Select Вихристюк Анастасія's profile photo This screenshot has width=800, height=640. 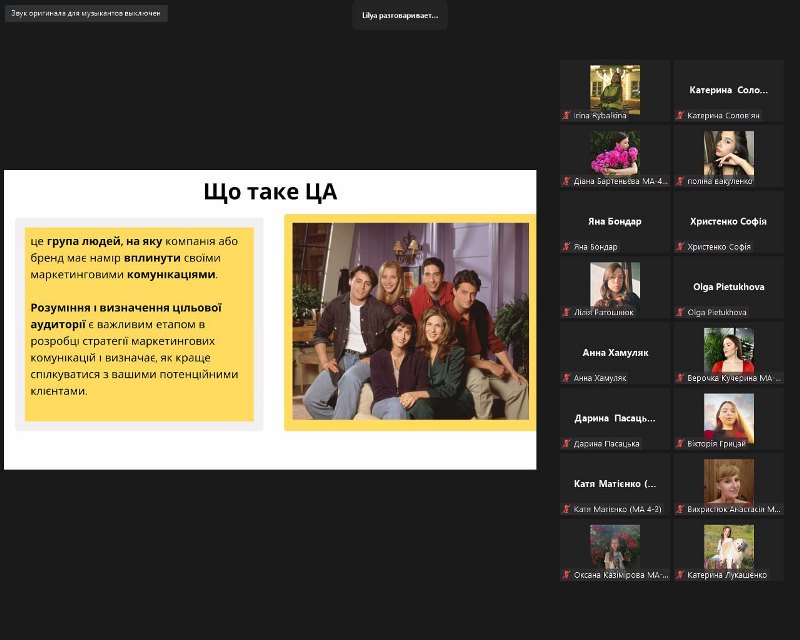click(x=729, y=482)
